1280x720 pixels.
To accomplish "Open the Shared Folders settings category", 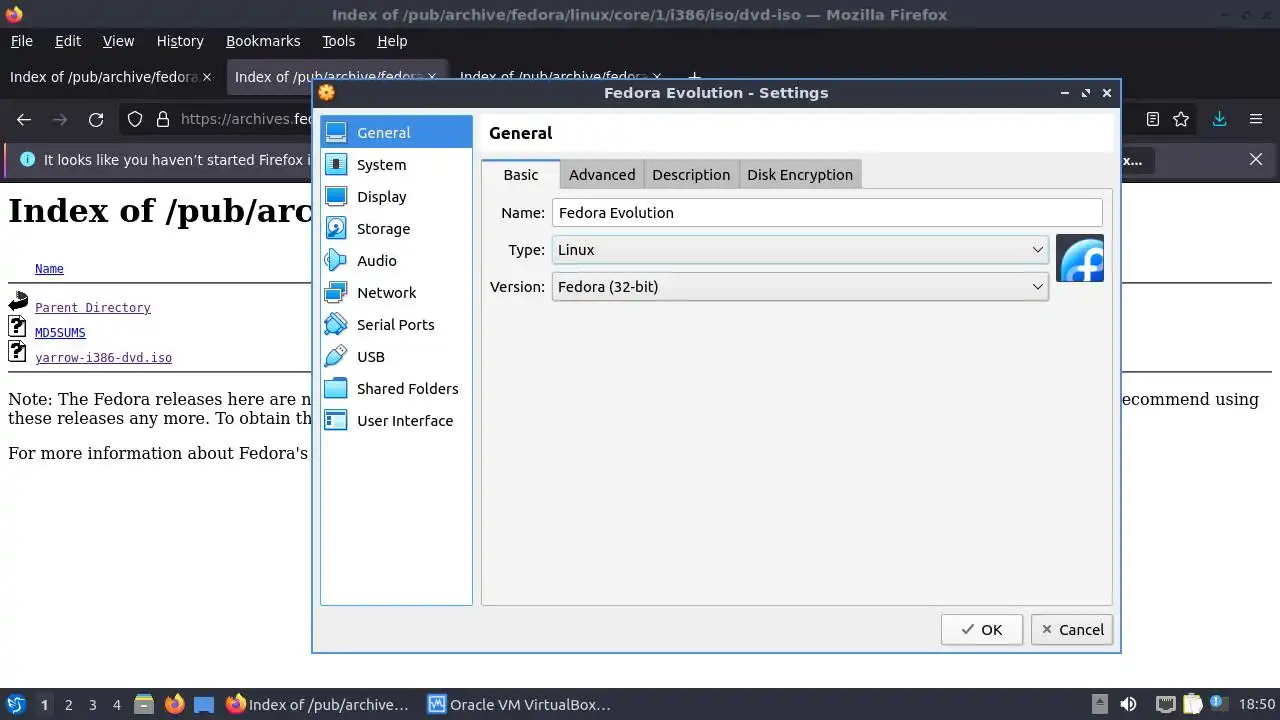I will (396, 389).
